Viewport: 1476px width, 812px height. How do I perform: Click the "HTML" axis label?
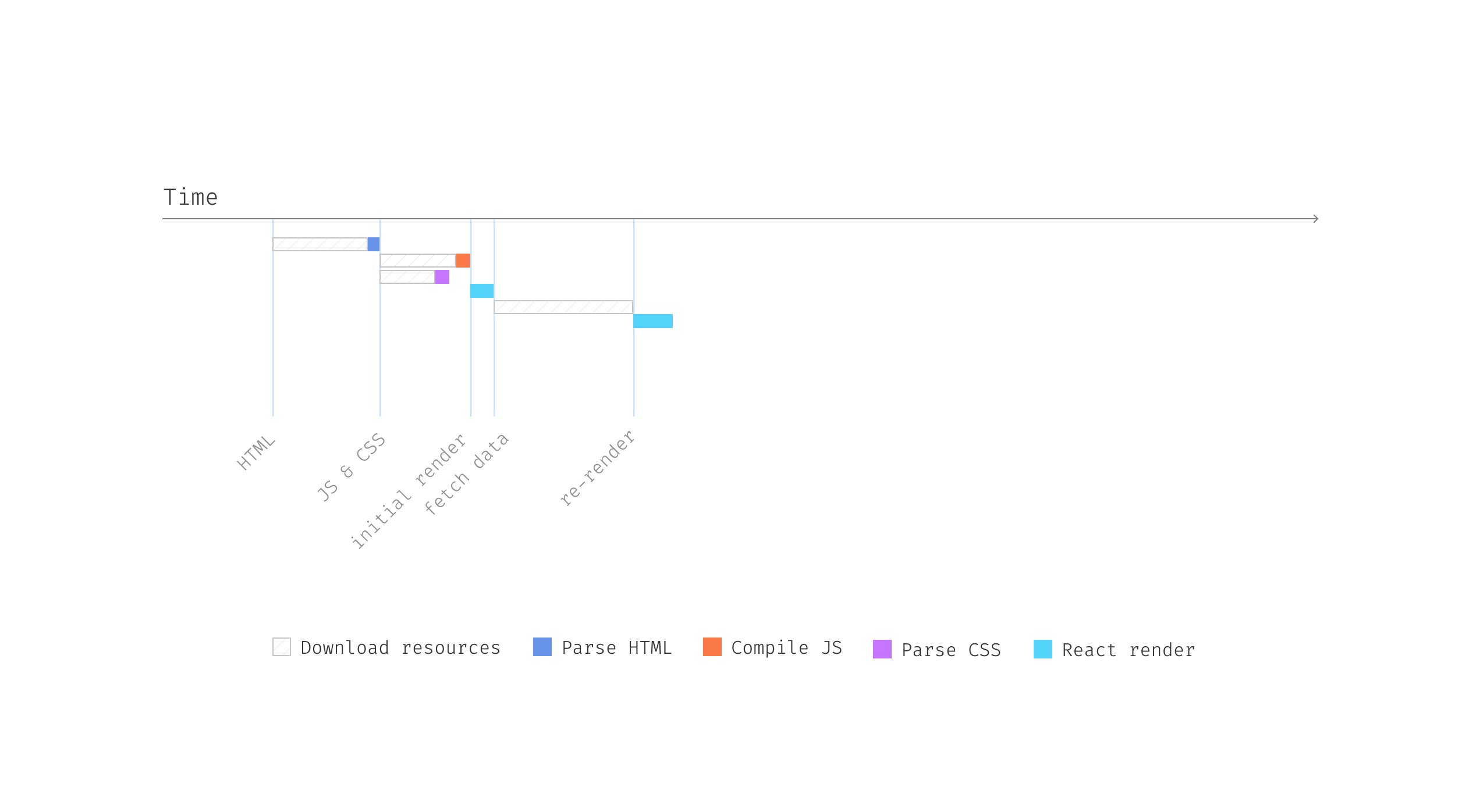pos(256,453)
